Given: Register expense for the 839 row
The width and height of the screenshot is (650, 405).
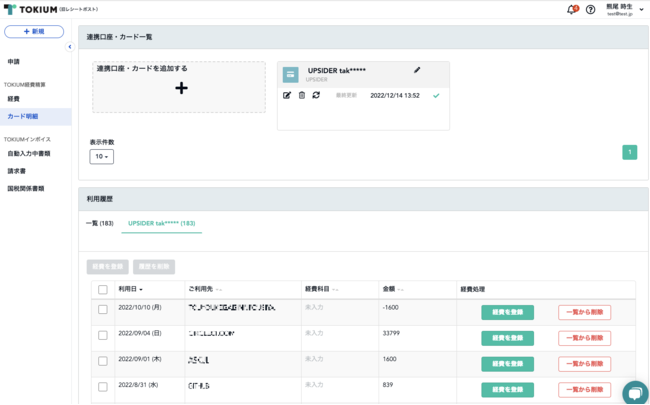Looking at the screenshot, I should tap(507, 390).
